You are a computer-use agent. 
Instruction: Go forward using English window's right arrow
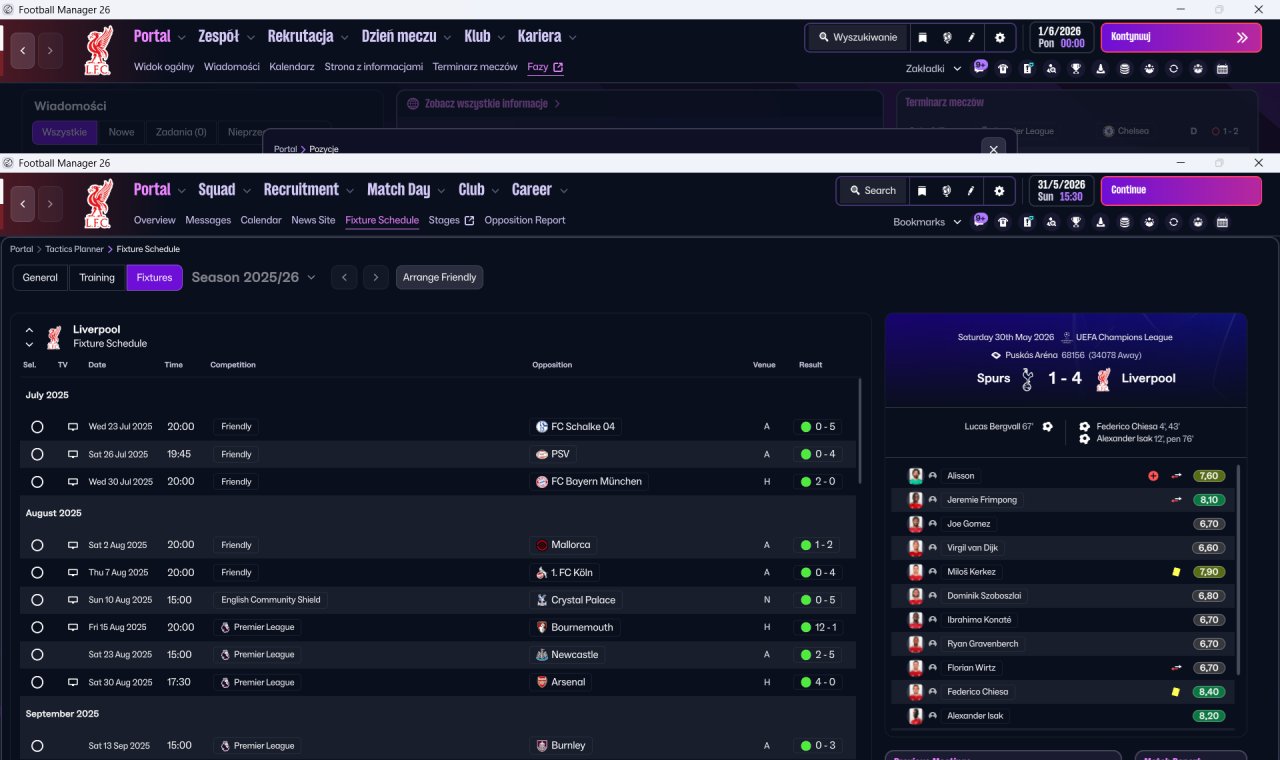(x=50, y=203)
